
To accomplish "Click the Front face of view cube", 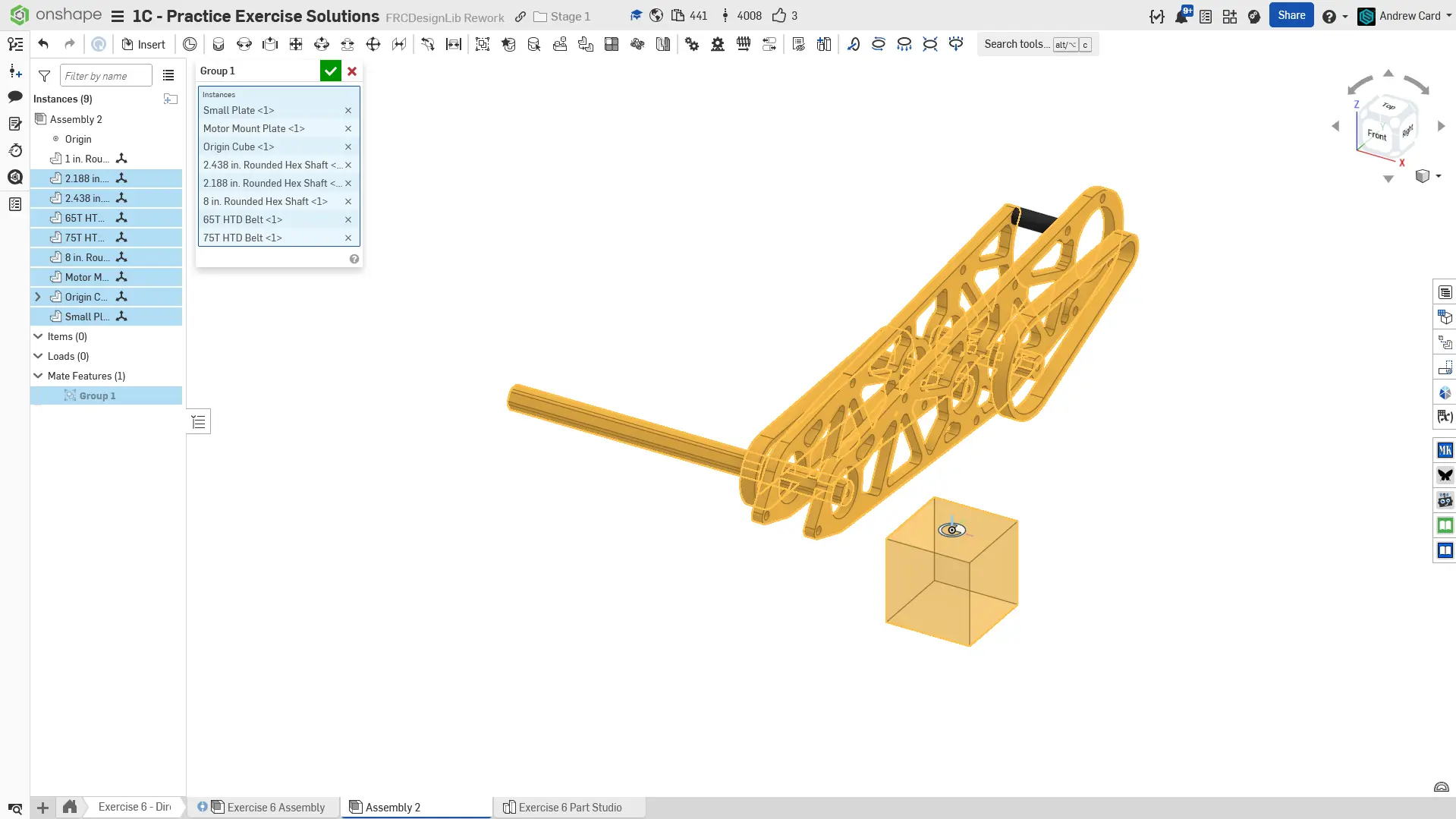I will [1376, 135].
